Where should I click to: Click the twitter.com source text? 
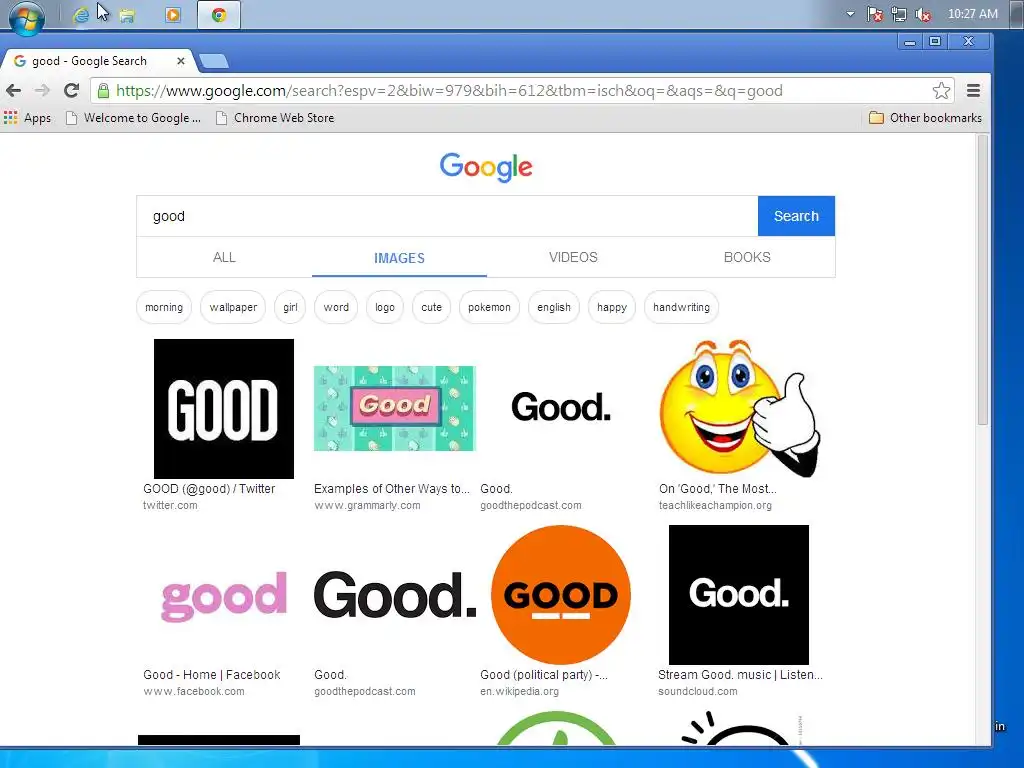pyautogui.click(x=170, y=505)
